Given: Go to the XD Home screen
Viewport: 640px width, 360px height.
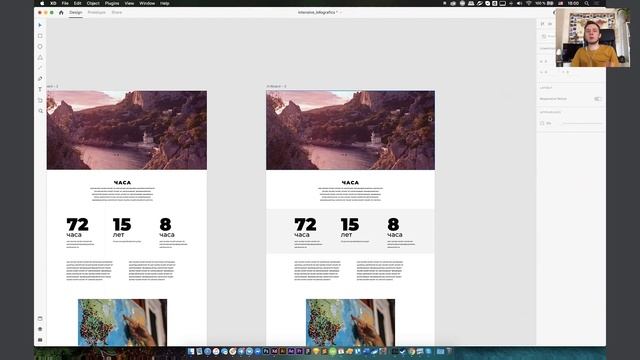Looking at the screenshot, I should pyautogui.click(x=61, y=13).
